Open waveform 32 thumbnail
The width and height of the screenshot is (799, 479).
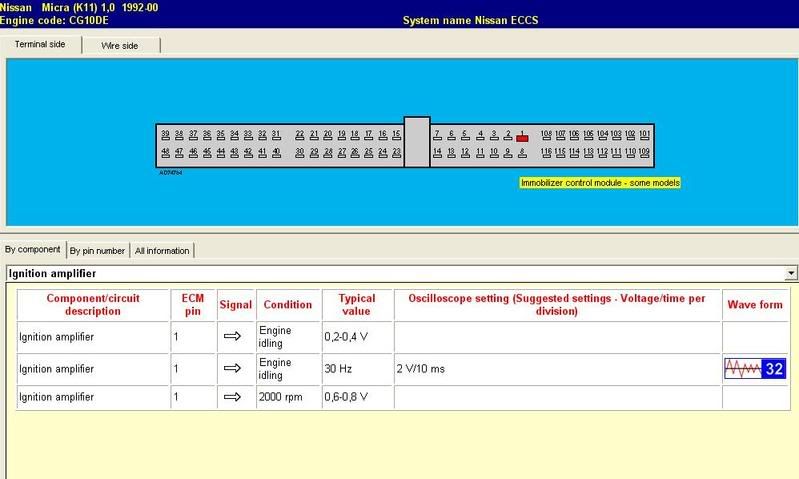755,368
